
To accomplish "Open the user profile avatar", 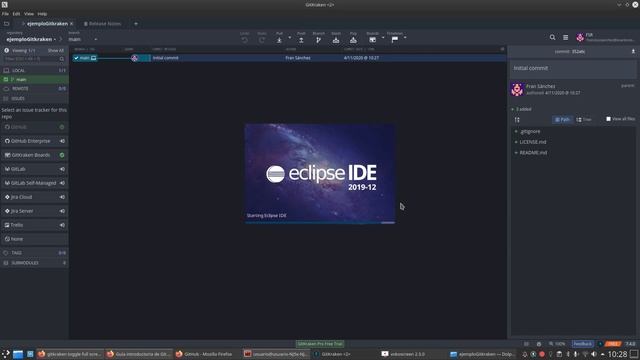I will [580, 38].
